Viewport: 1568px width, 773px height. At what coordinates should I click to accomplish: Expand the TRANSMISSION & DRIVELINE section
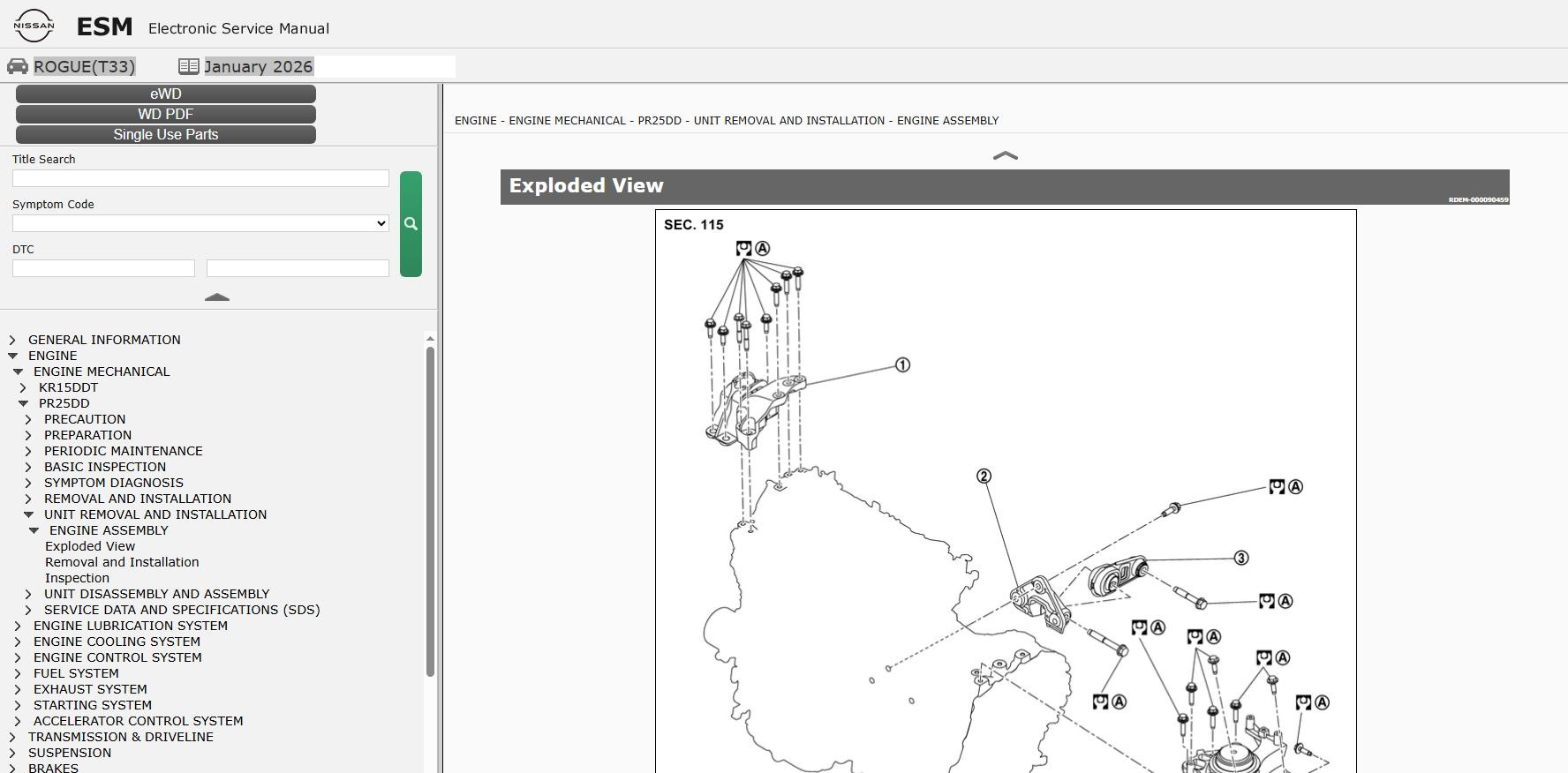[13, 737]
